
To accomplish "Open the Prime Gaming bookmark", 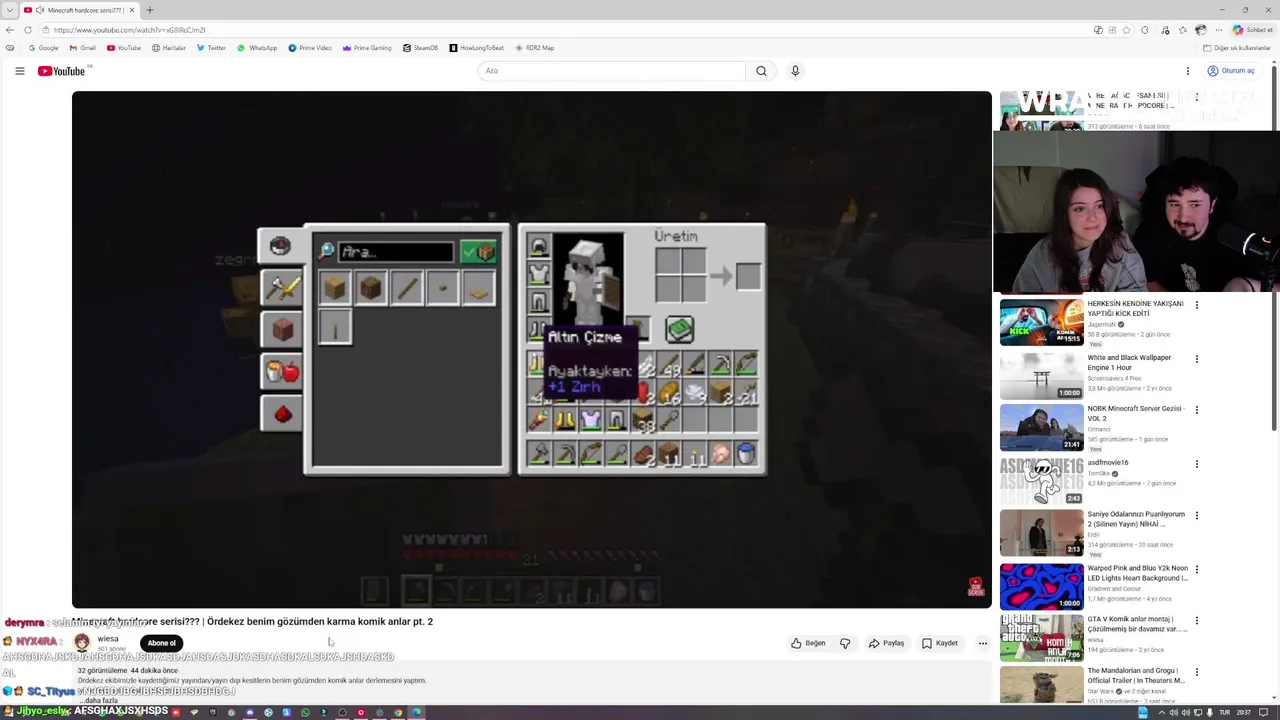I will [x=367, y=48].
